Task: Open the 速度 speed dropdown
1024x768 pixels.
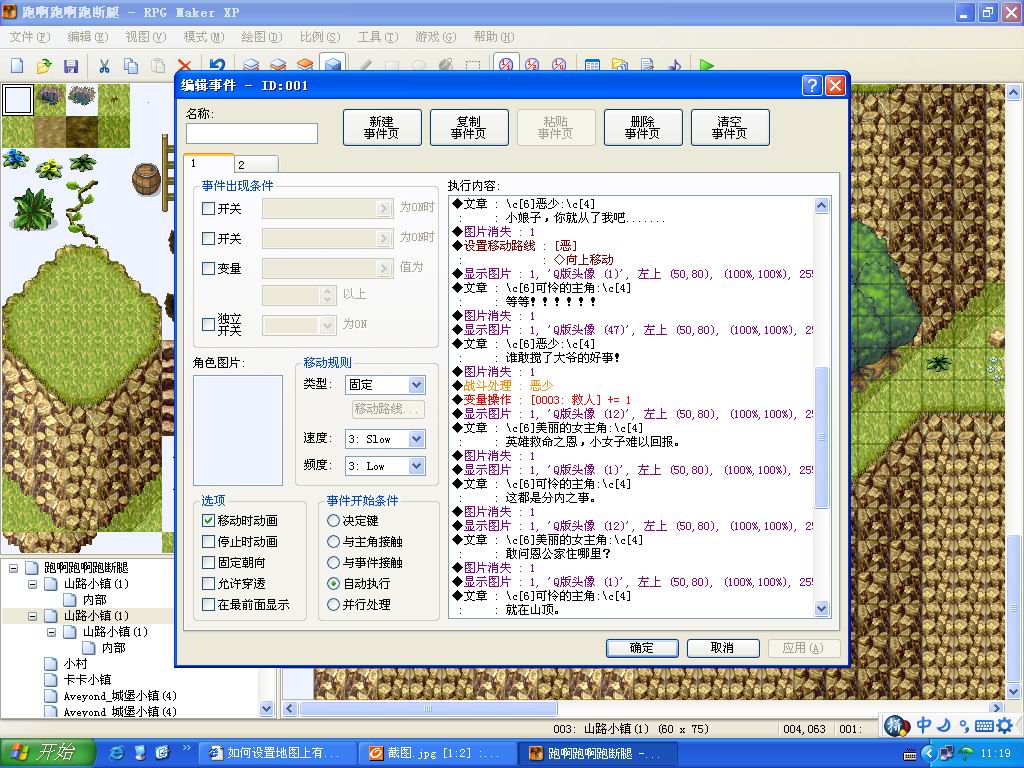Action: [x=417, y=439]
